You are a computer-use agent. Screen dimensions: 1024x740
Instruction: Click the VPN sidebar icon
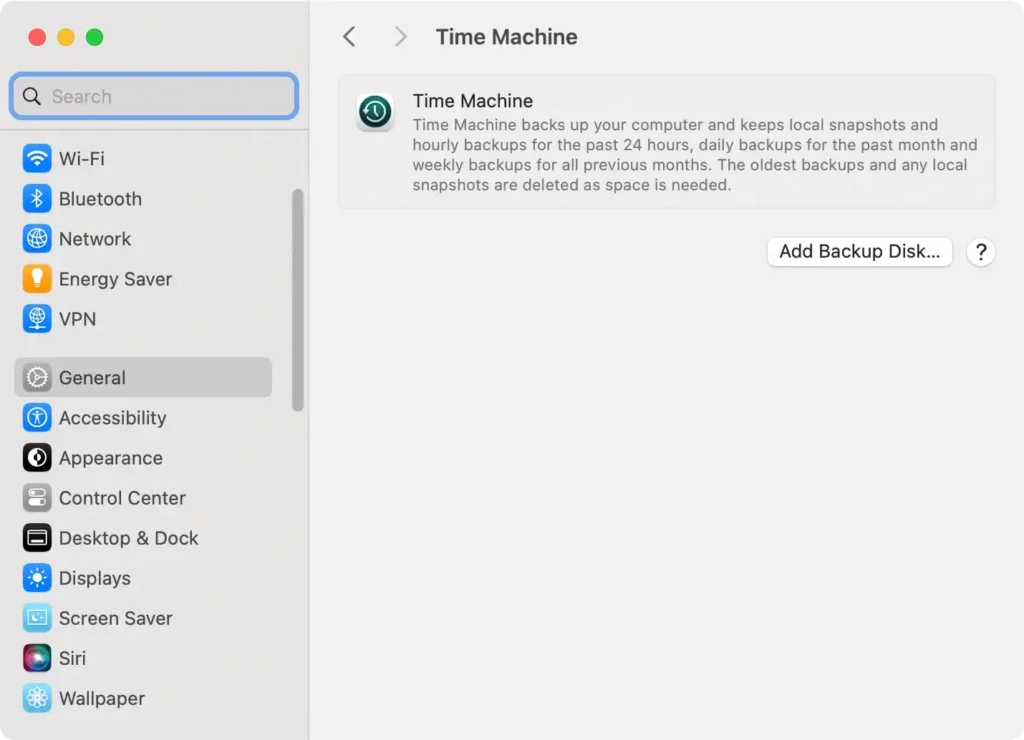pyautogui.click(x=37, y=319)
